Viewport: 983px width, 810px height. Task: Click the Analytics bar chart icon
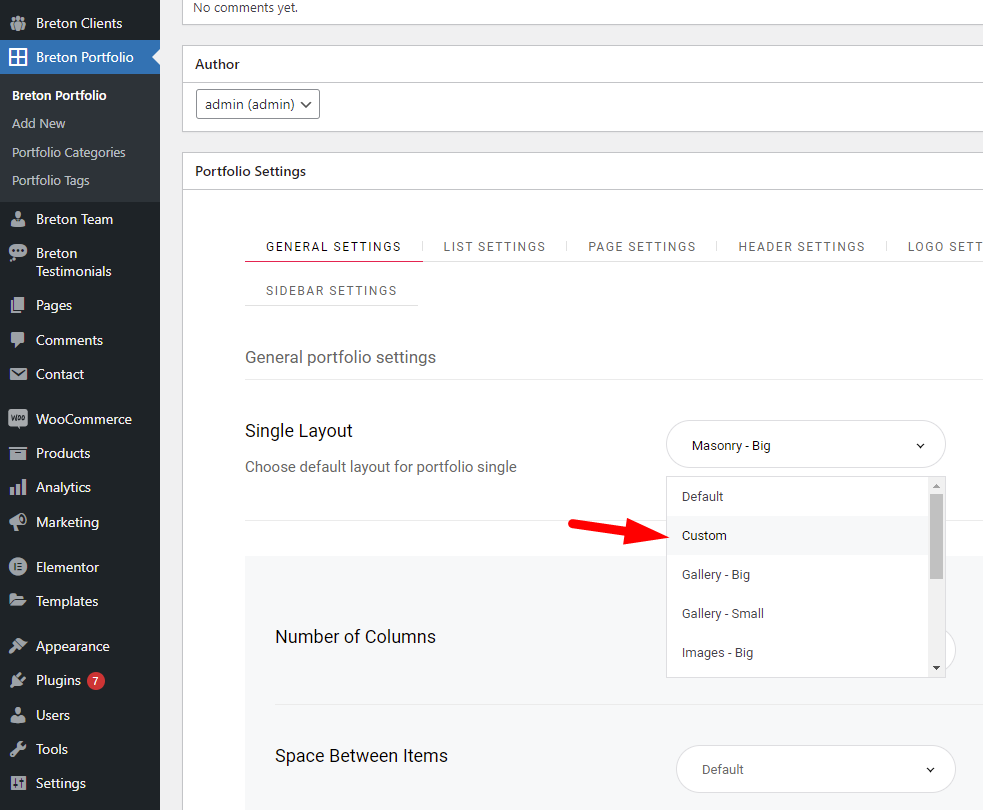coord(18,487)
